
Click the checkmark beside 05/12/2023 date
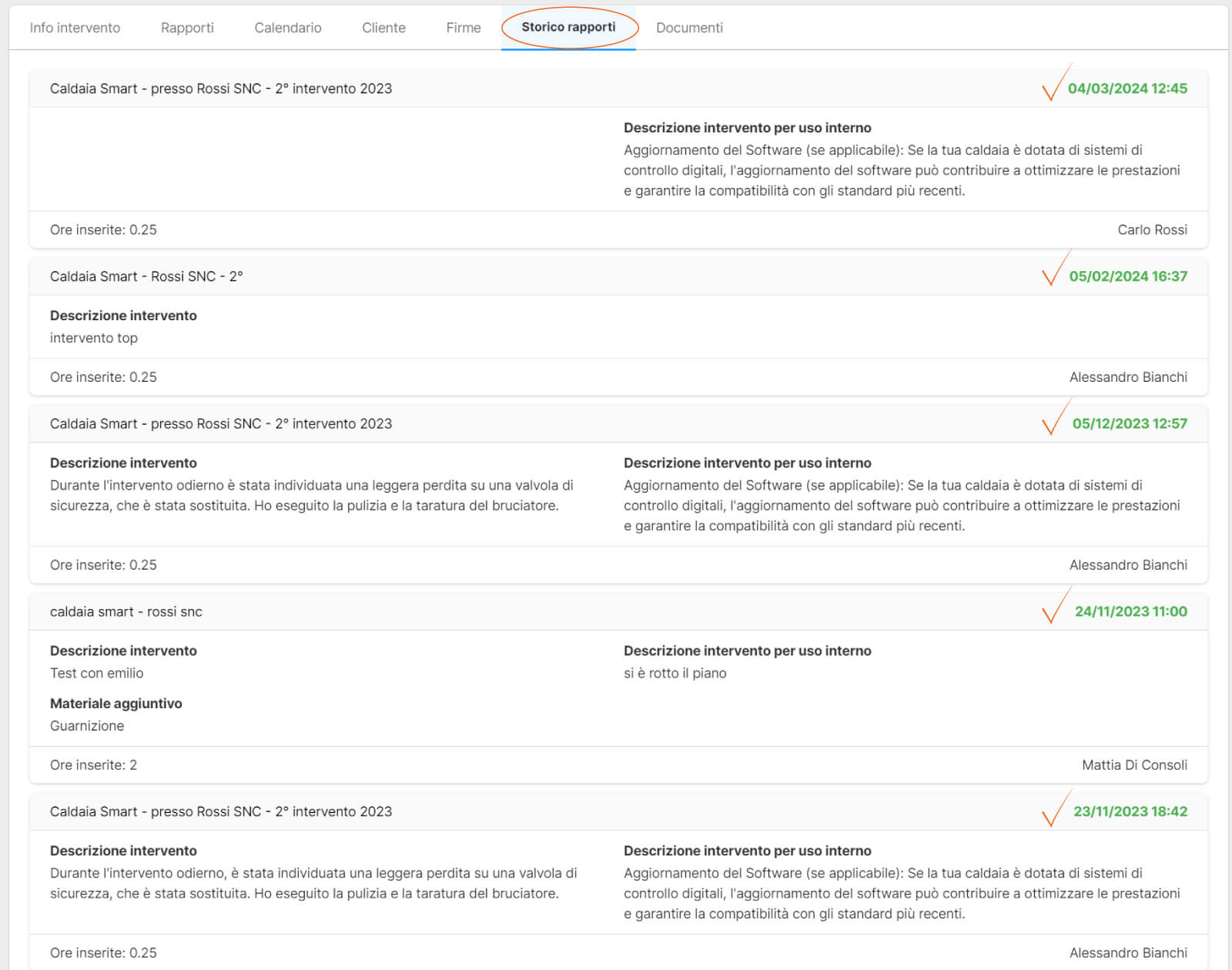coord(1053,419)
